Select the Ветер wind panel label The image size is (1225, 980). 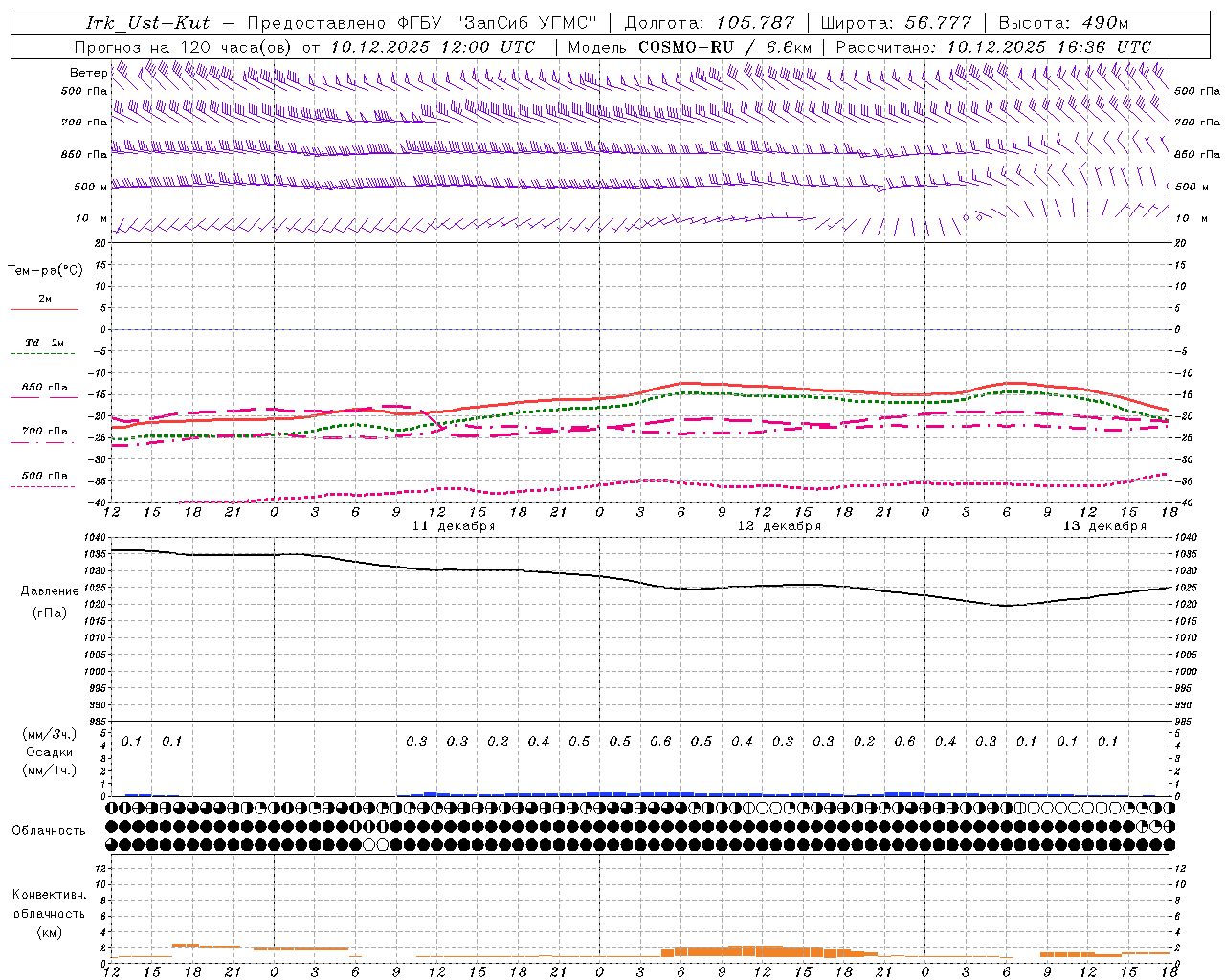pyautogui.click(x=89, y=73)
